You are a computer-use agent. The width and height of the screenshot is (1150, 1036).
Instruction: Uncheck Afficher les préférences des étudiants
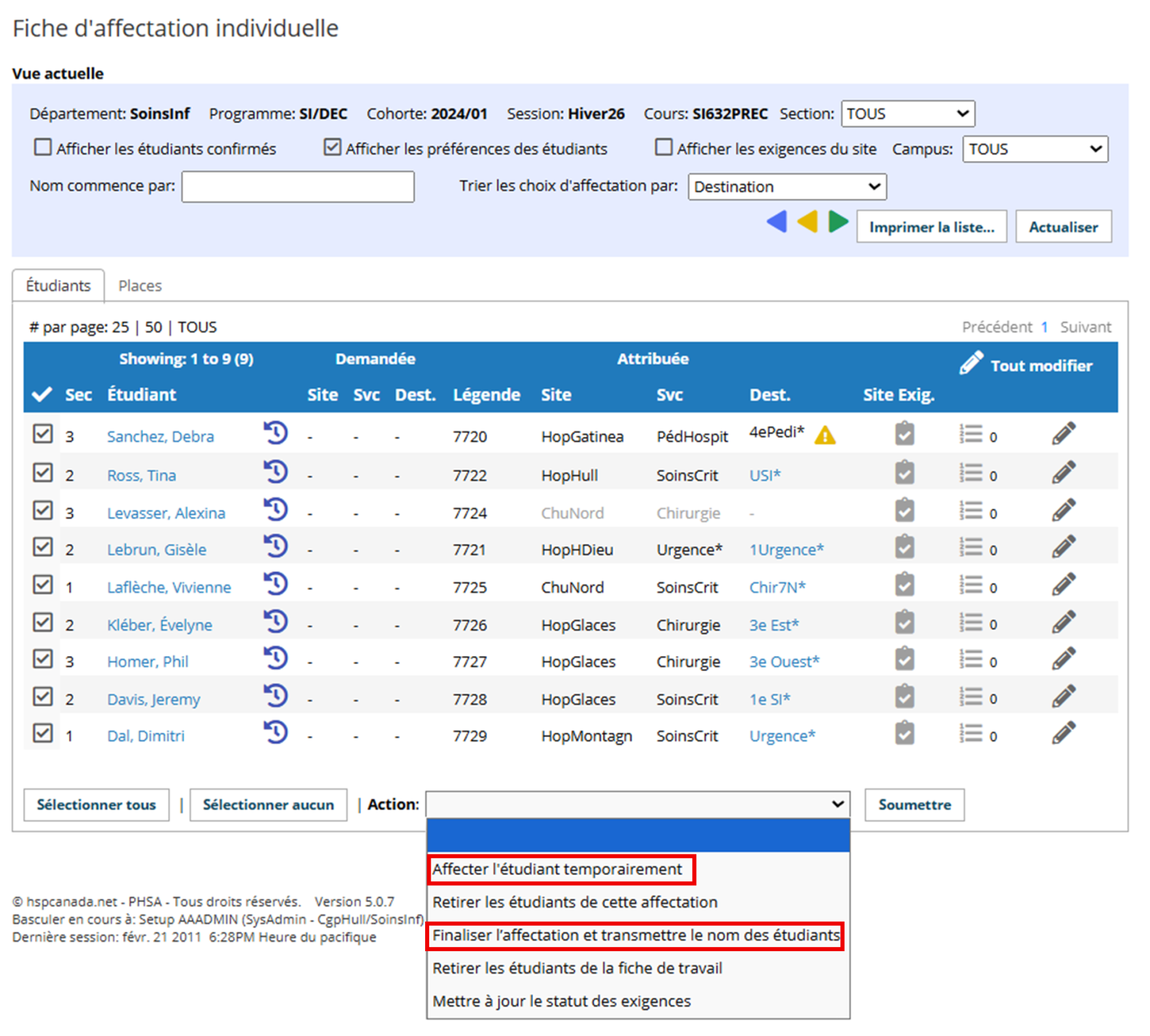point(333,148)
